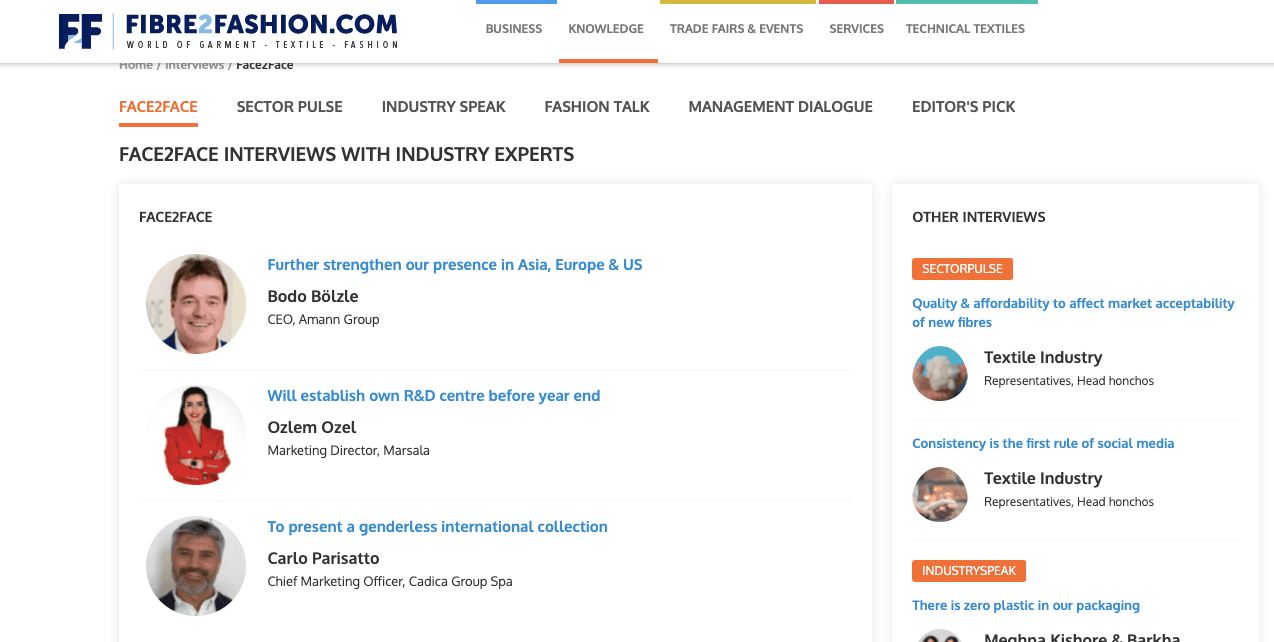
Task: Open Bodo Bölzle's portrait photo
Action: click(x=196, y=304)
